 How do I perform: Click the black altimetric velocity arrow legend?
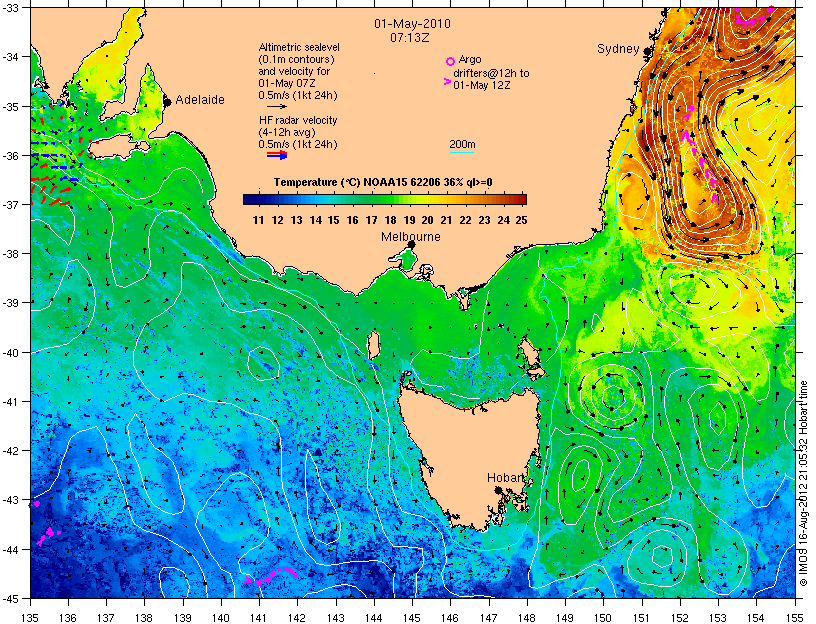pyautogui.click(x=277, y=107)
